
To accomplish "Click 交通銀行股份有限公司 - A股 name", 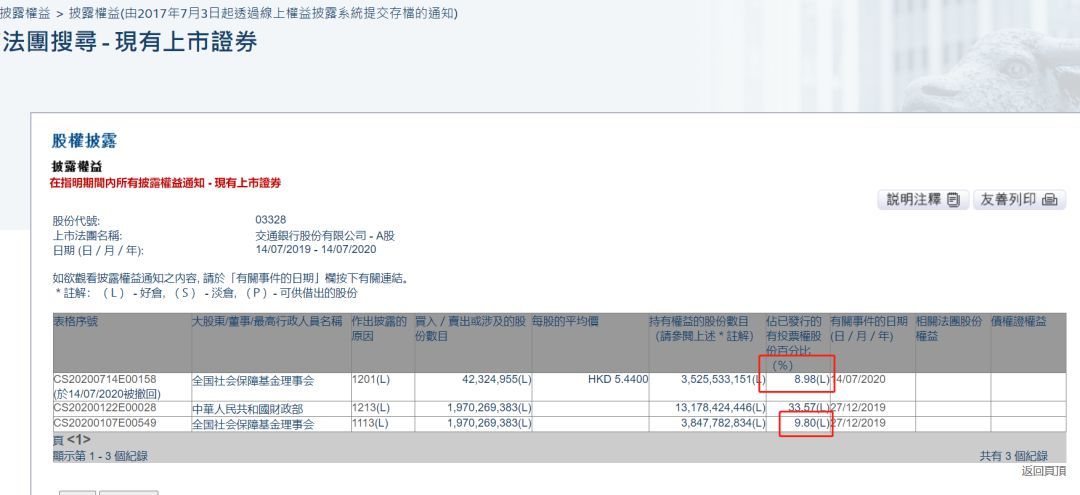I will [324, 235].
